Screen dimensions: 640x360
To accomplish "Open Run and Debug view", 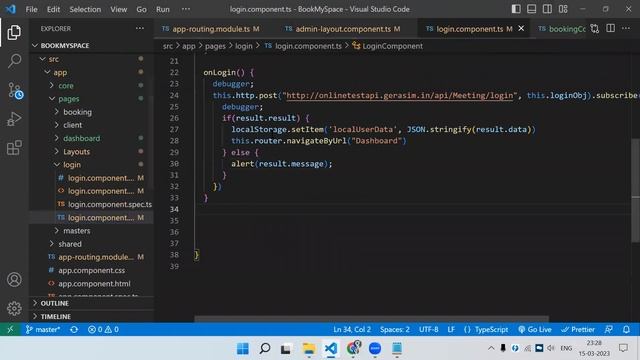I will (14, 119).
